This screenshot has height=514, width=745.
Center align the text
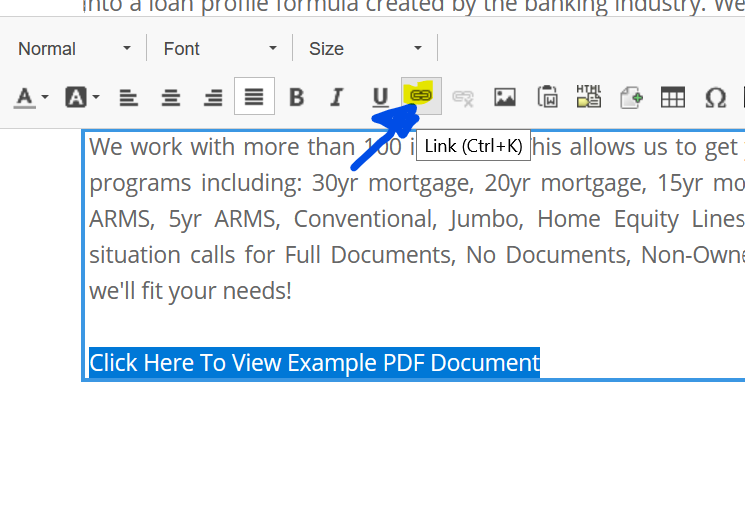tap(171, 97)
